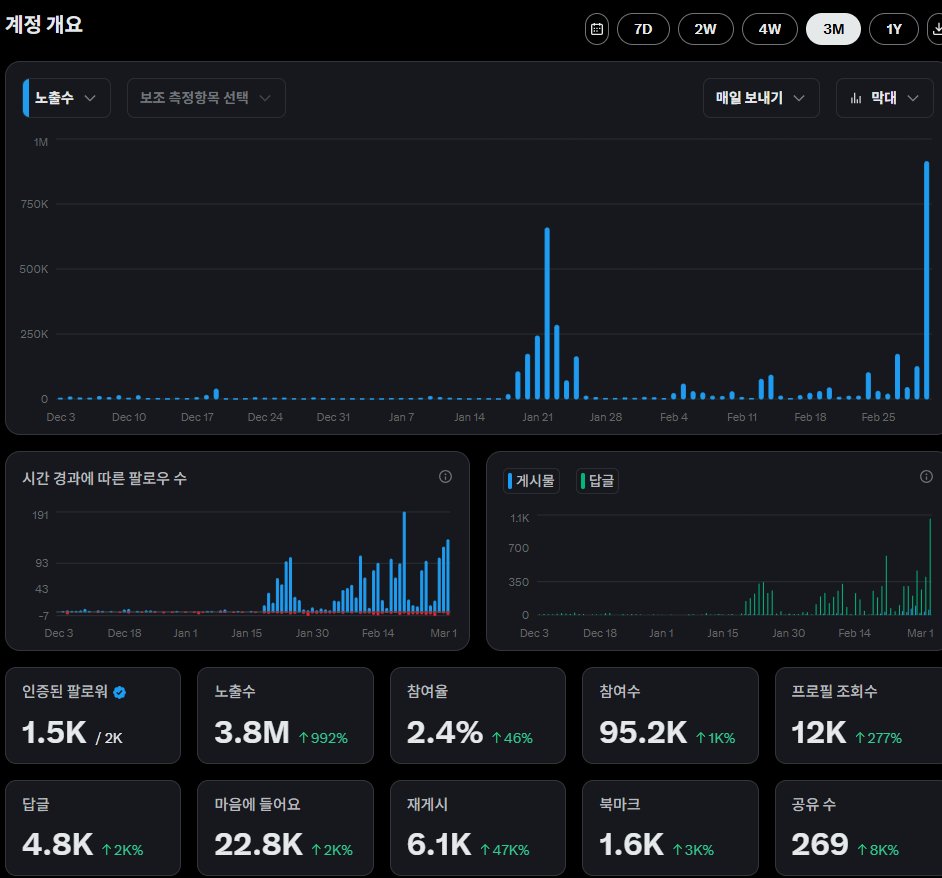942x878 pixels.
Task: Click the info icon on the follower chart
Action: (445, 477)
